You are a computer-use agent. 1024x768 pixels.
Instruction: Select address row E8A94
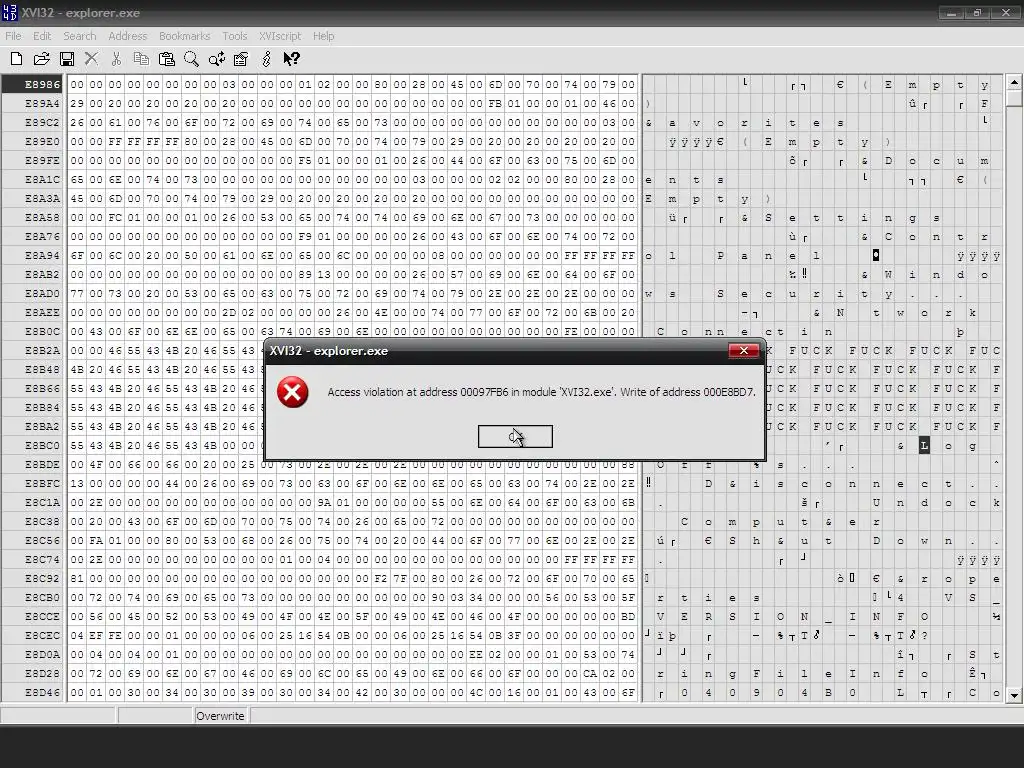point(34,255)
